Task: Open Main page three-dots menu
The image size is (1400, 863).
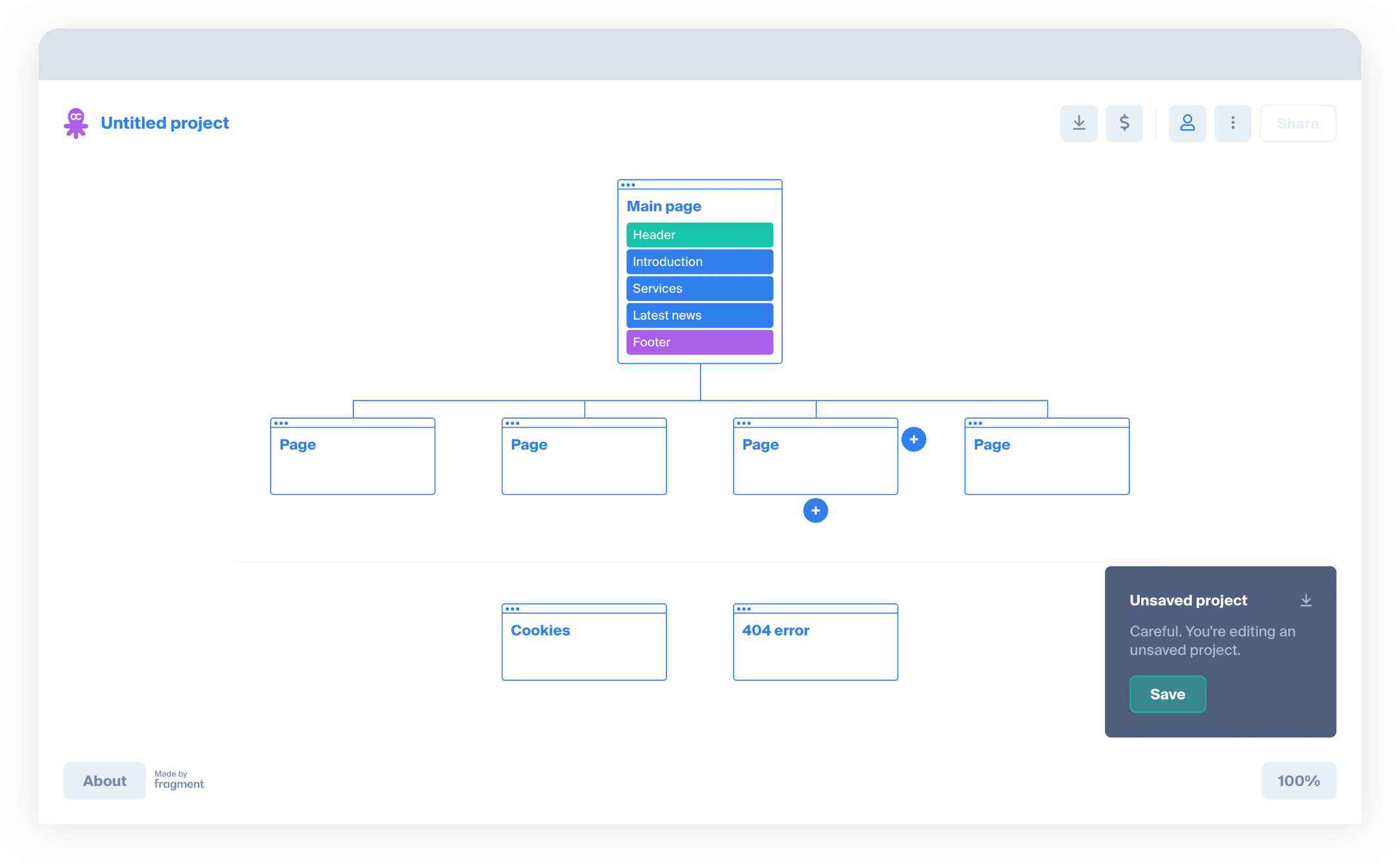Action: (628, 185)
